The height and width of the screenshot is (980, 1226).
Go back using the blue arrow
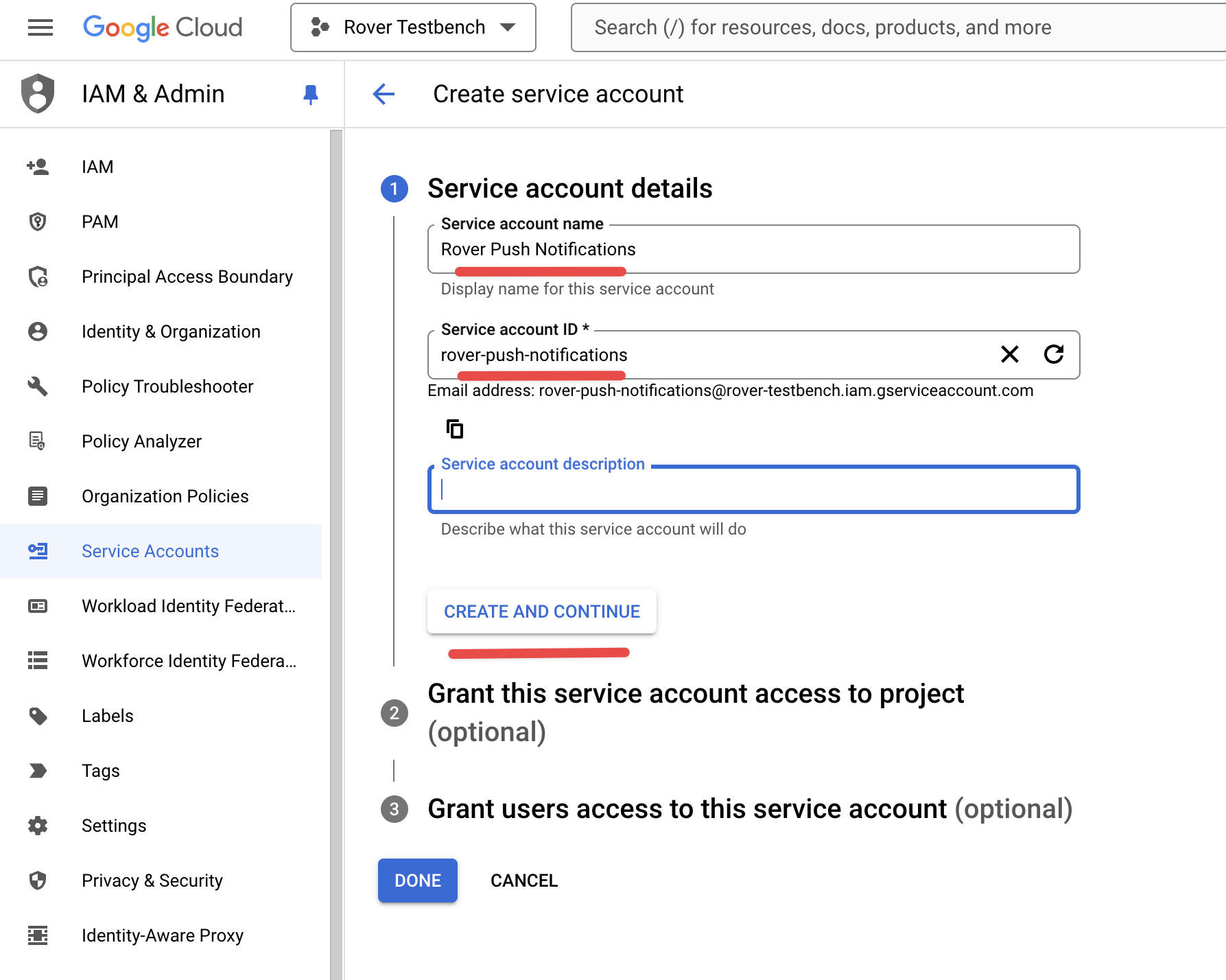coord(384,94)
